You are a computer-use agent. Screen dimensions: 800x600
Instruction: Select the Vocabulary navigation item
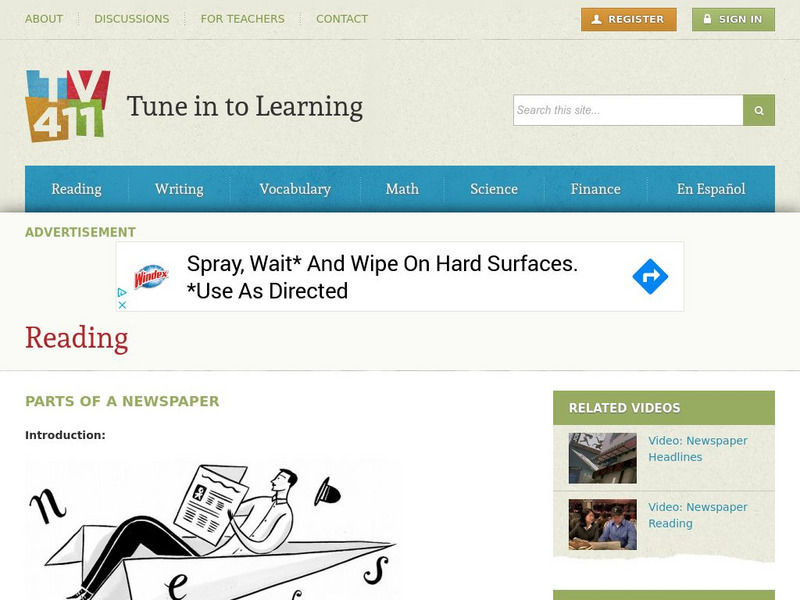coord(295,189)
